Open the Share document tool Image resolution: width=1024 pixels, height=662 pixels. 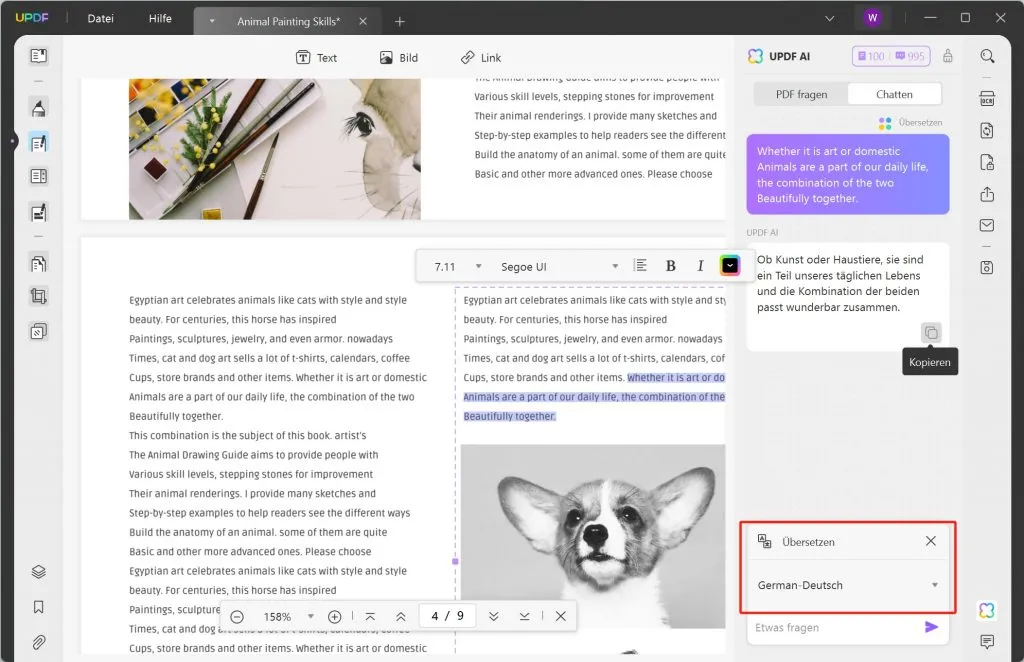point(987,194)
